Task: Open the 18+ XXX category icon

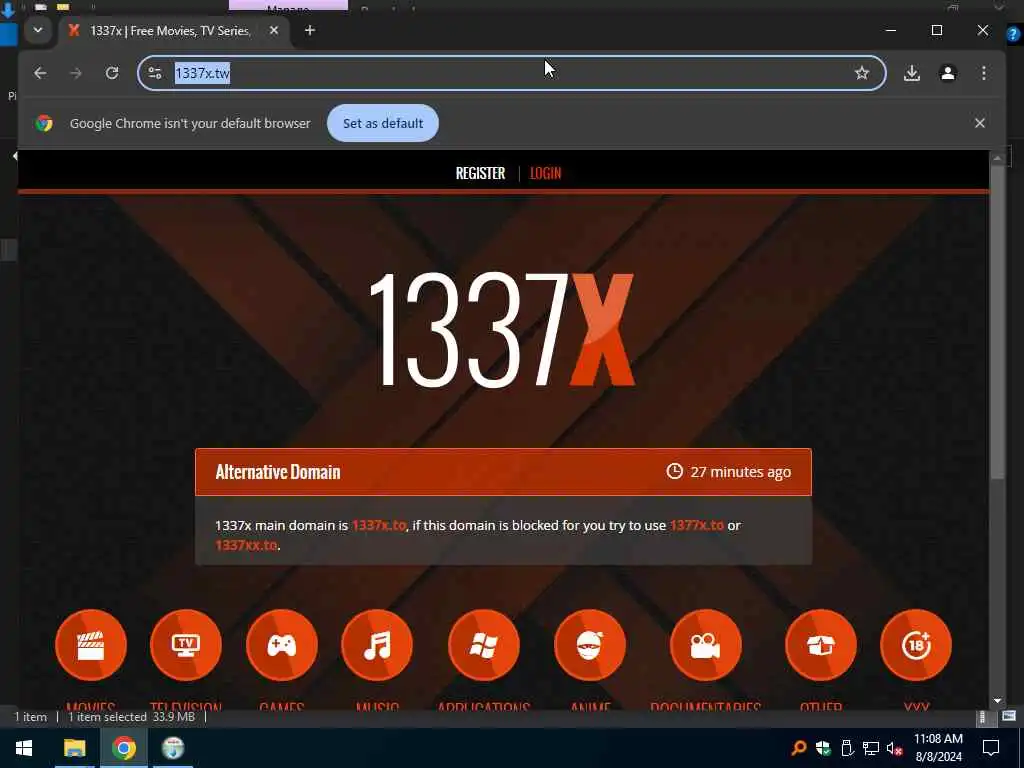Action: (x=916, y=645)
